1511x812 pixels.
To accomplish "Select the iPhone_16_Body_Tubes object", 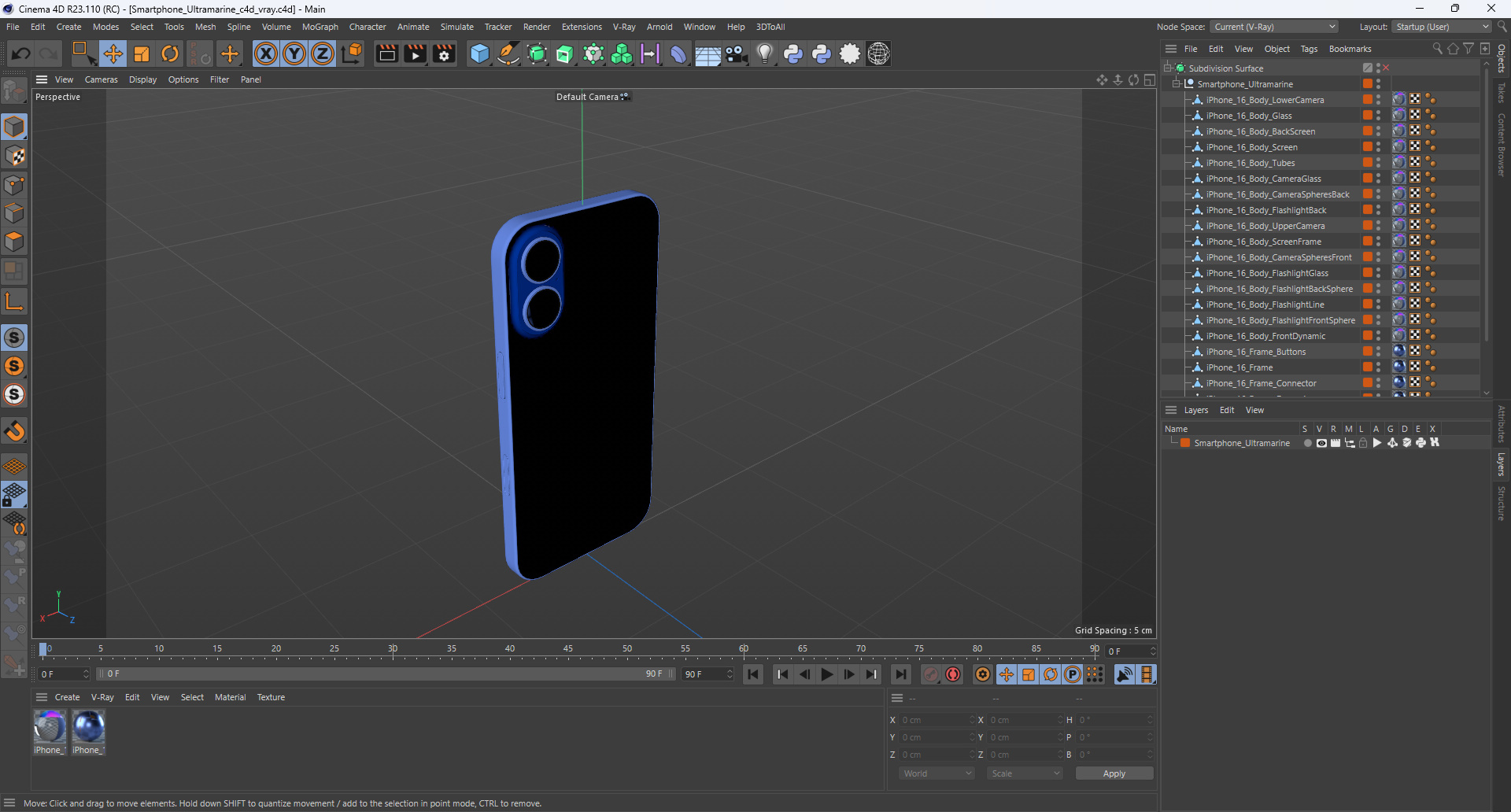I will [1250, 163].
